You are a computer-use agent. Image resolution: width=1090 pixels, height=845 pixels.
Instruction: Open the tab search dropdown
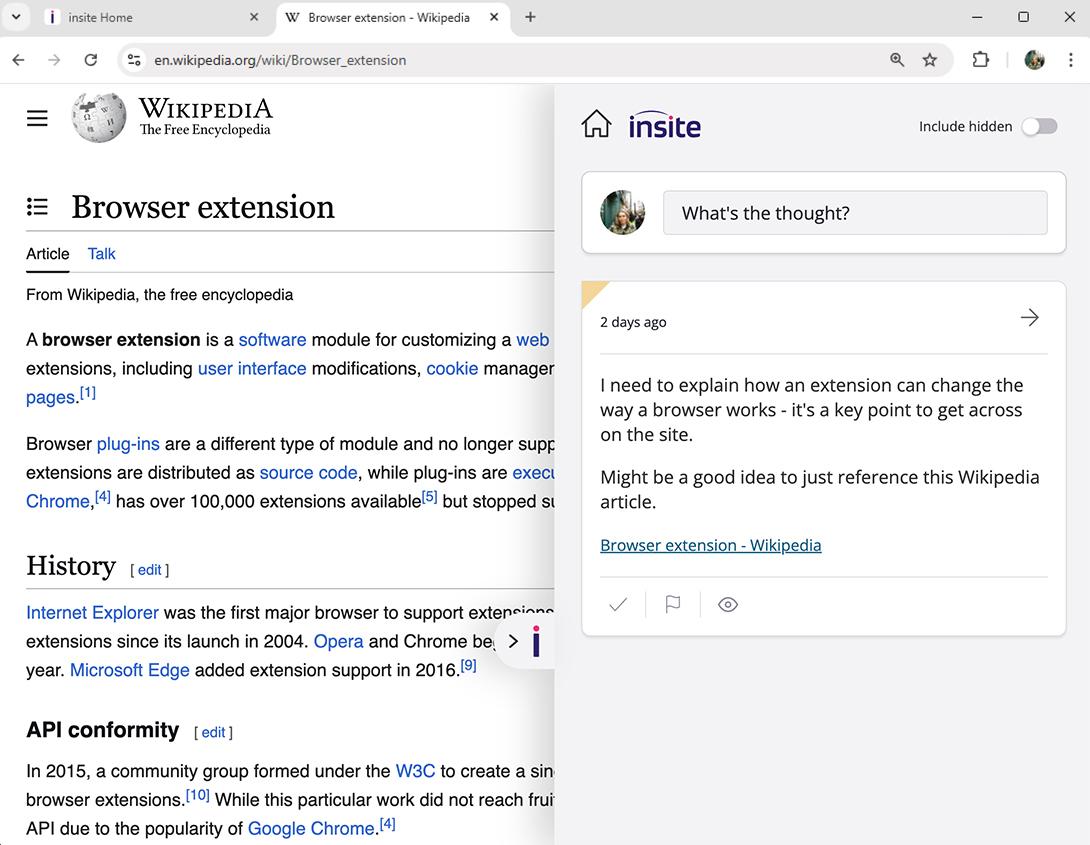tap(16, 17)
